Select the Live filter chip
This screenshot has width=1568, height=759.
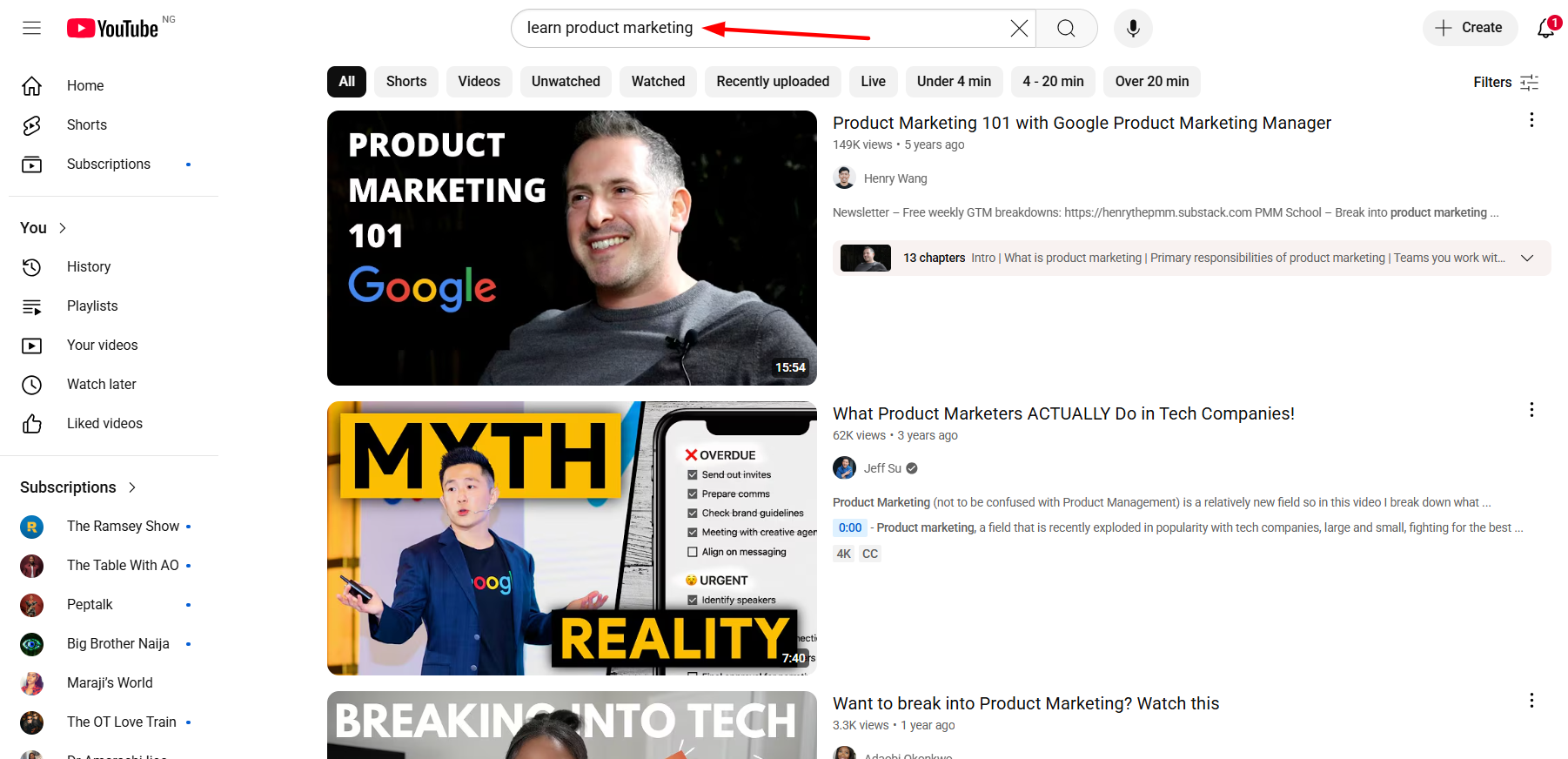point(873,82)
